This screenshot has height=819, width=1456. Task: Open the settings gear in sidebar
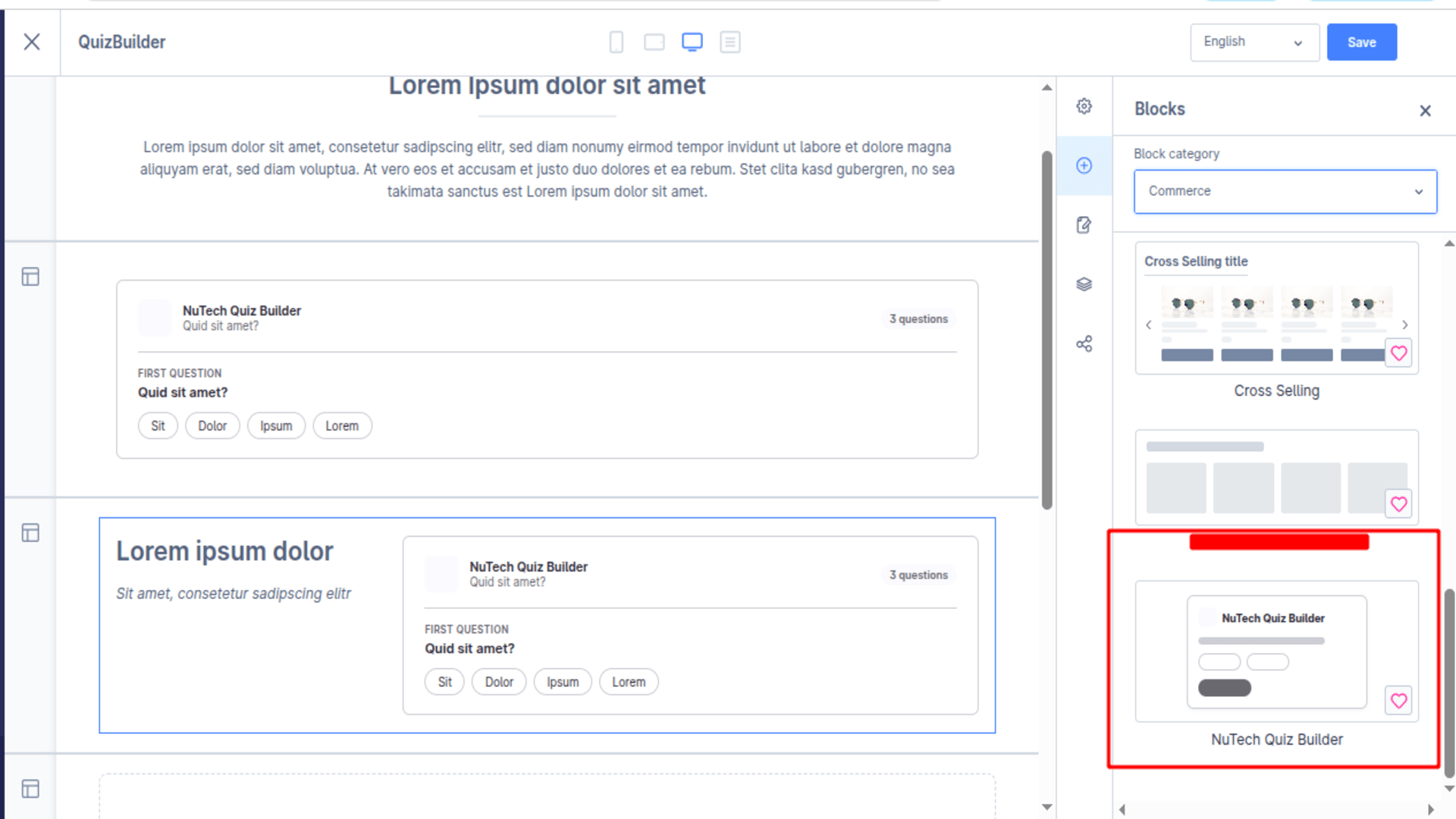(x=1084, y=106)
